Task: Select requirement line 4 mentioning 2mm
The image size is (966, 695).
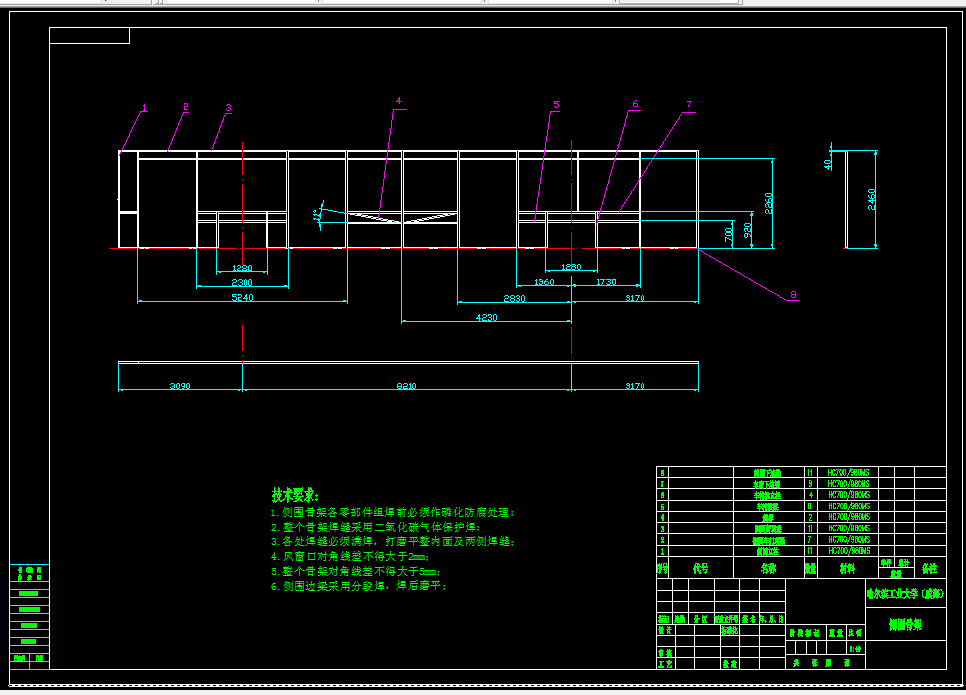Action: click(x=351, y=556)
